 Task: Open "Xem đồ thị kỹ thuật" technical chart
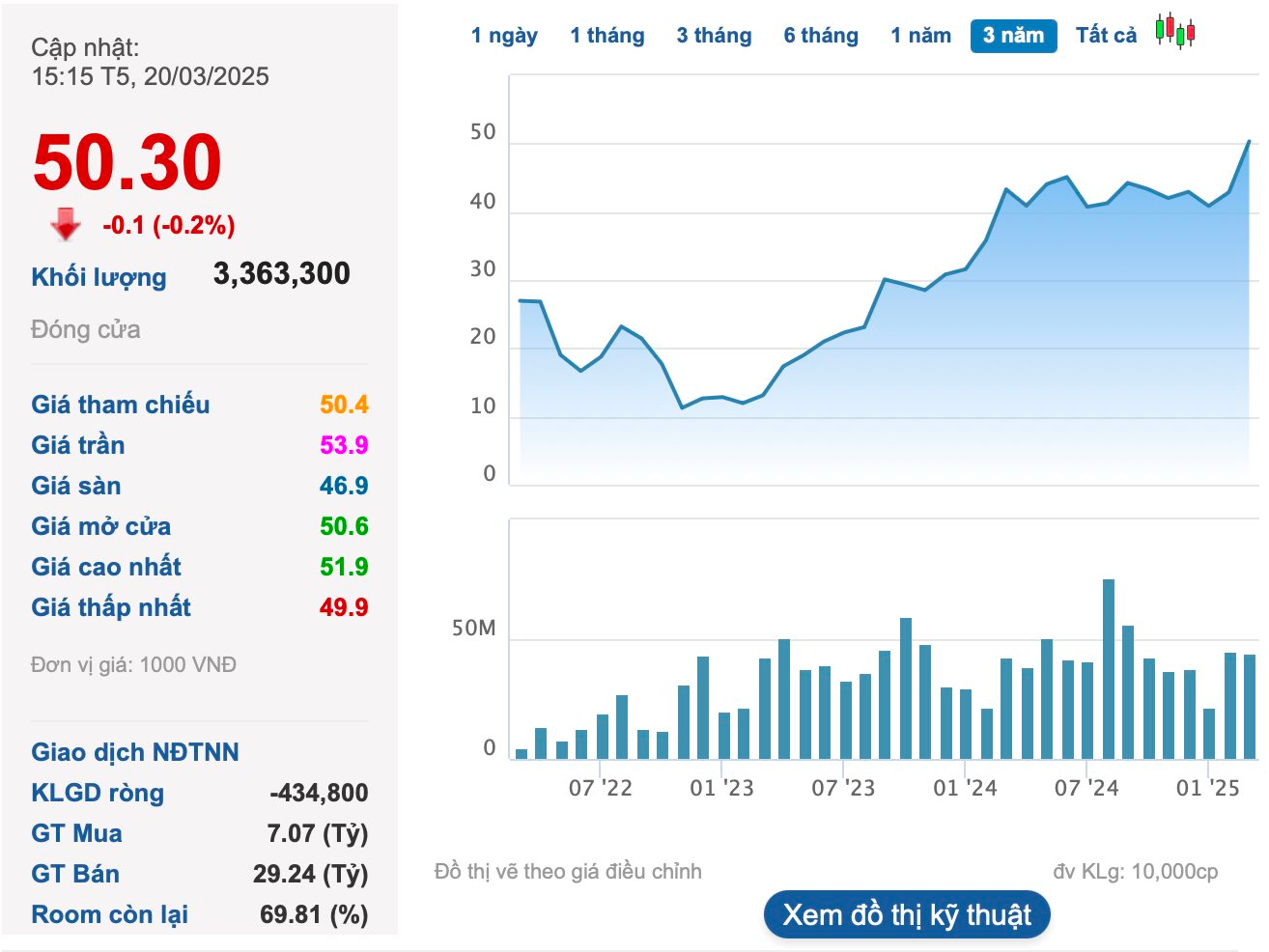click(907, 914)
